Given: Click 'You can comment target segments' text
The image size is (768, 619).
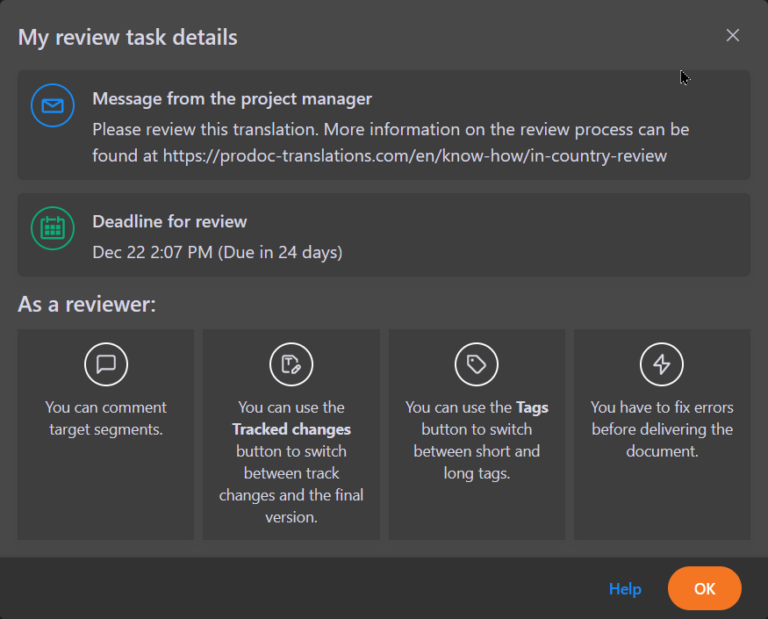Looking at the screenshot, I should 106,418.
